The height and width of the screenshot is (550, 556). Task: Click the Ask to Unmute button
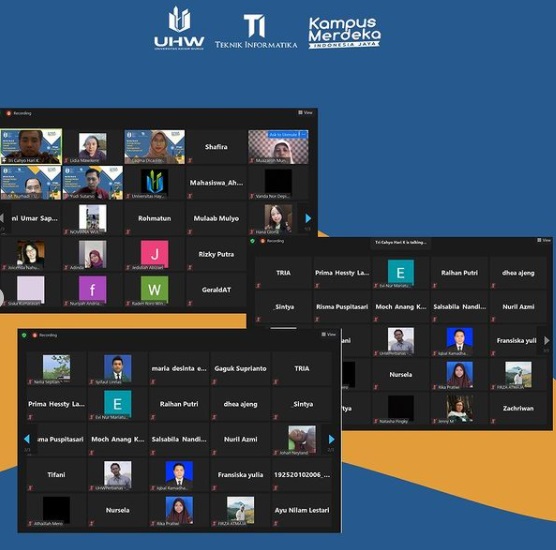[x=283, y=135]
